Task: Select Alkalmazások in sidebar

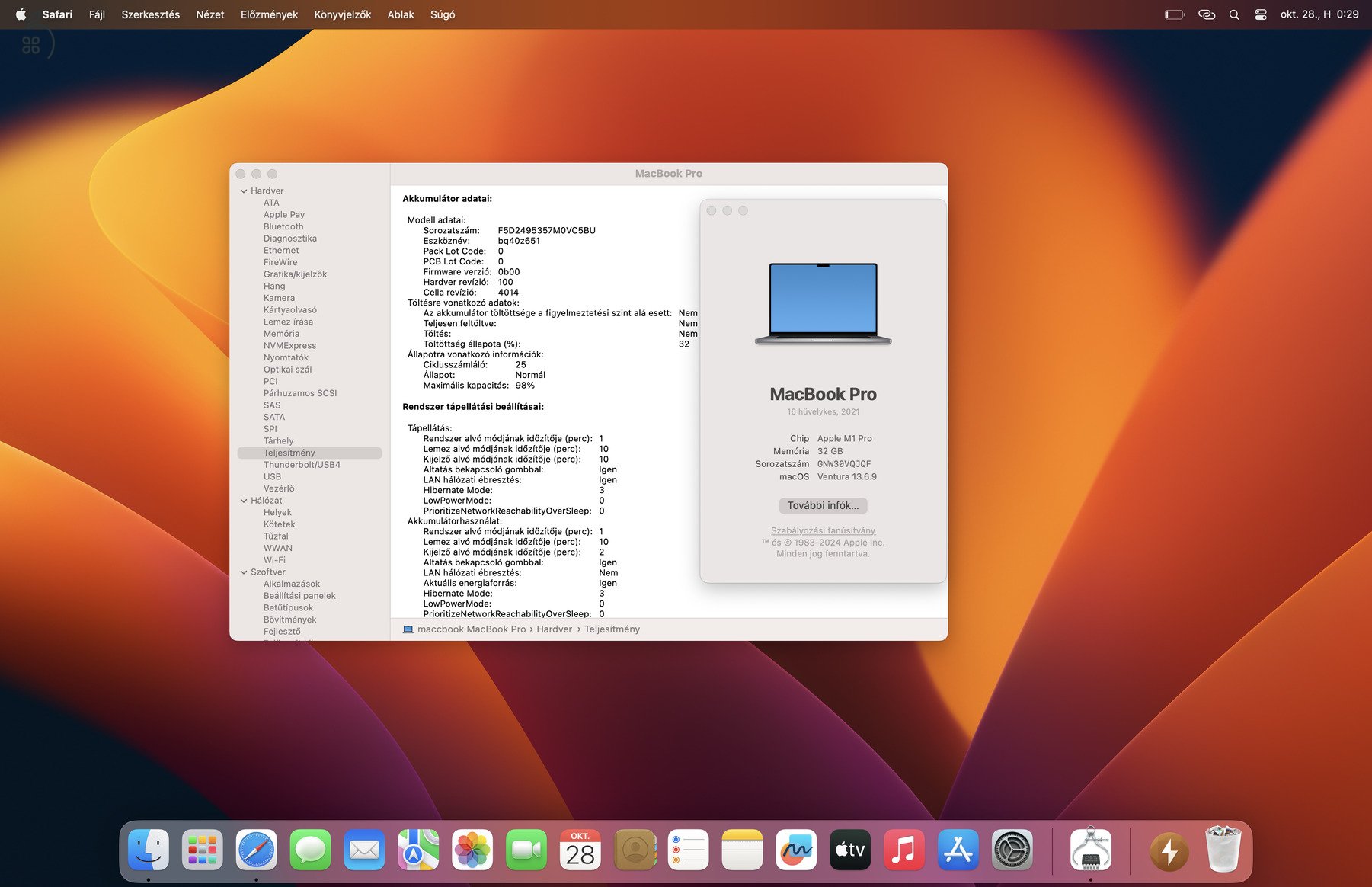Action: pos(292,584)
